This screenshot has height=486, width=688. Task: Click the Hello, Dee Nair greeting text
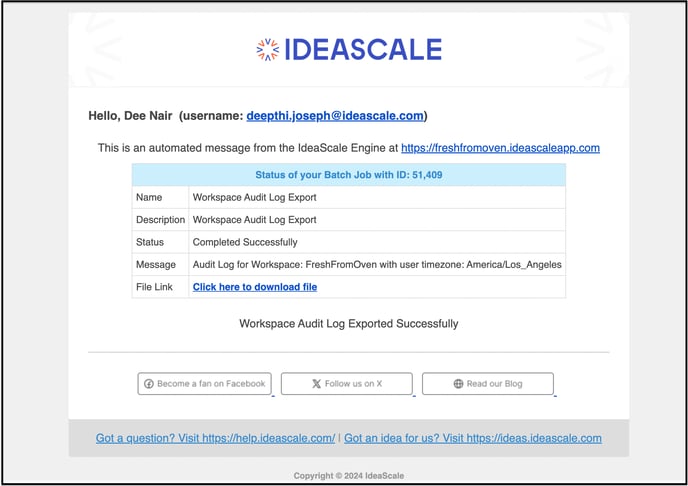click(130, 116)
